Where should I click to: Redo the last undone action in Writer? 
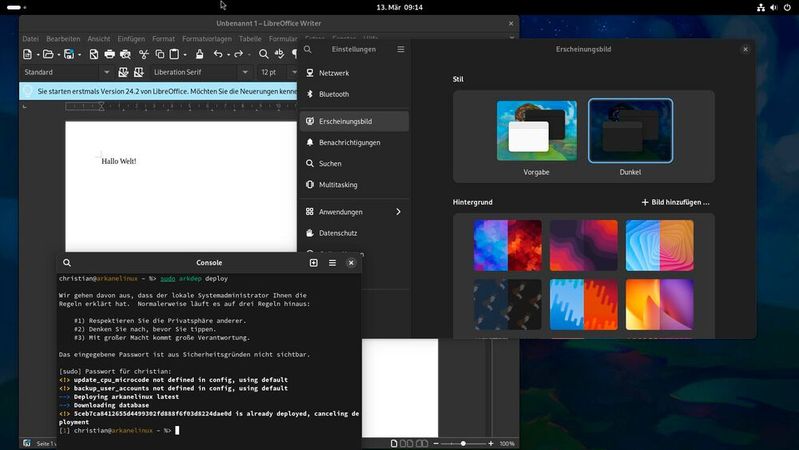238,54
